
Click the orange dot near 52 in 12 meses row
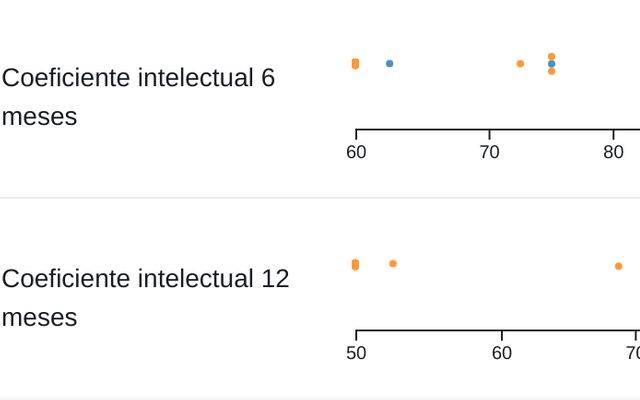pos(393,263)
